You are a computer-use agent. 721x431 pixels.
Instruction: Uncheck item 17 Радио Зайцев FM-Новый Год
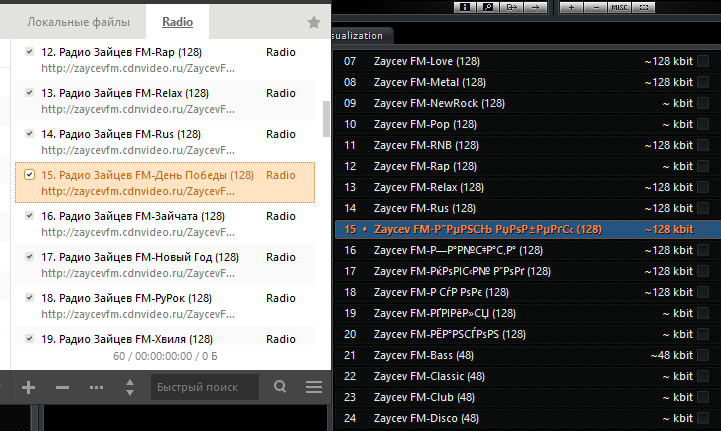click(x=29, y=256)
